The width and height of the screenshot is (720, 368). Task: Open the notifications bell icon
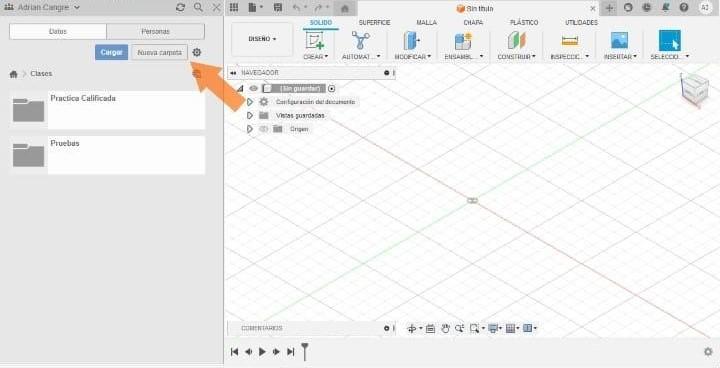[665, 7]
